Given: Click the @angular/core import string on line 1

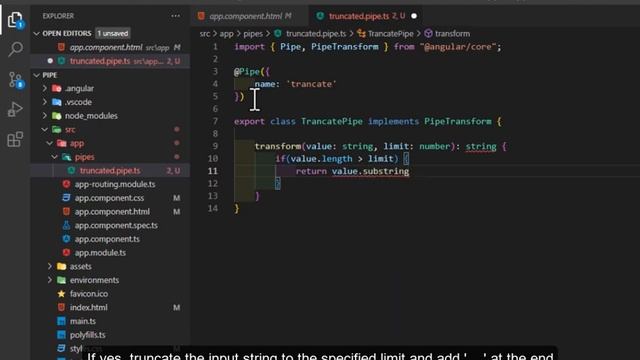Looking at the screenshot, I should 457,47.
